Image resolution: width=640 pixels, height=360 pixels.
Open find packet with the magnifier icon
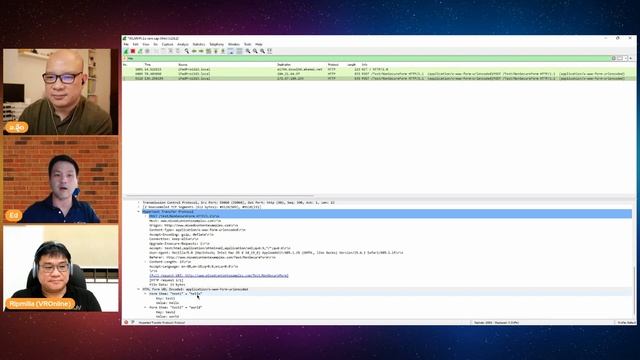tap(187, 51)
